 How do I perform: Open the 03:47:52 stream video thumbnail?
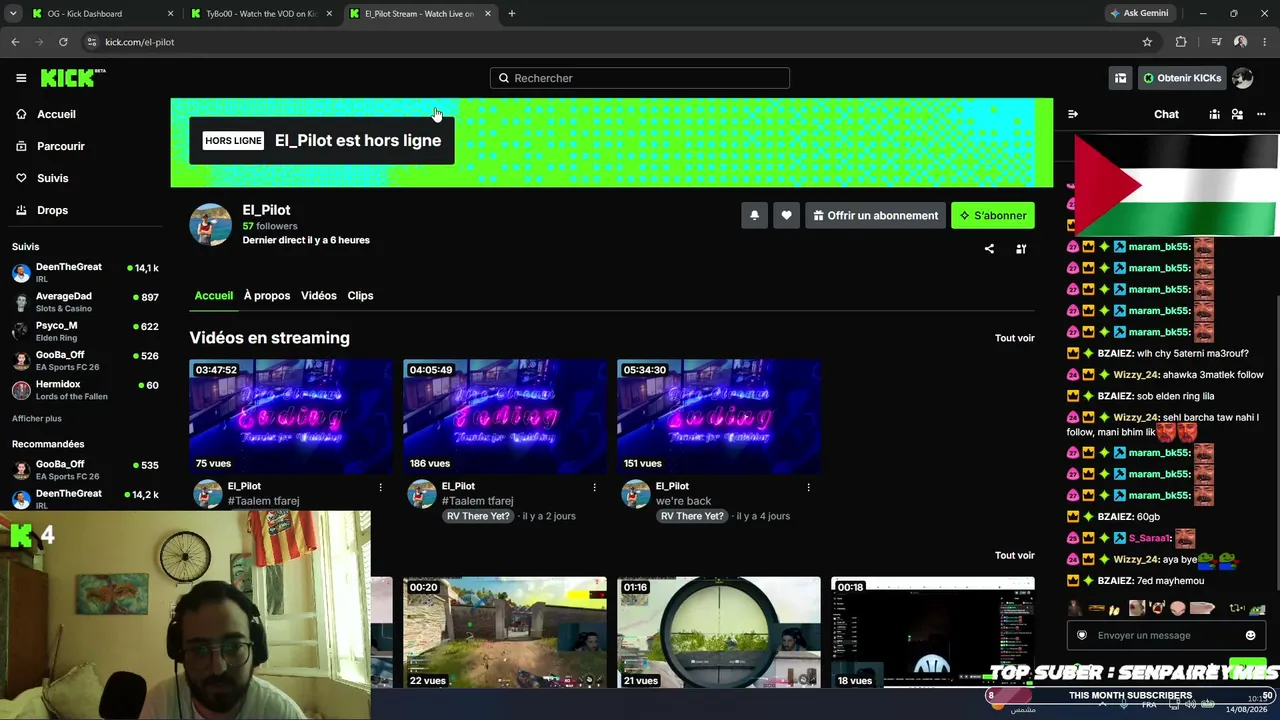coord(291,417)
